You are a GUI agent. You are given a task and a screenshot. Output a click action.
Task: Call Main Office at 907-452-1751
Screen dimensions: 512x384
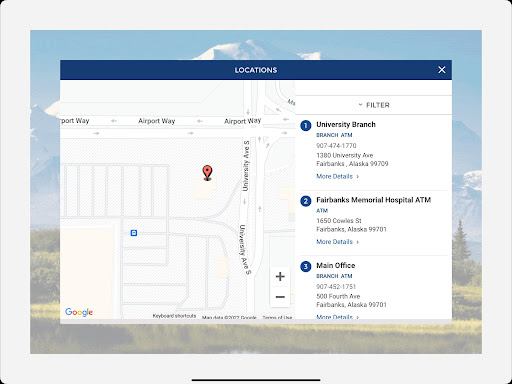336,287
